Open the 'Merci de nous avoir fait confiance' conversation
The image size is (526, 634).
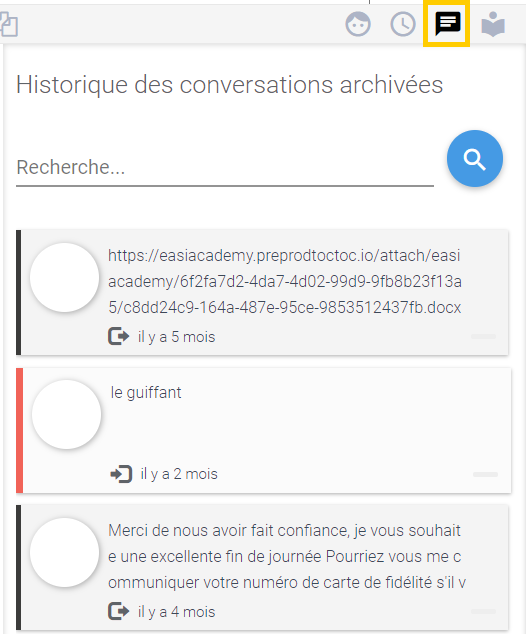pyautogui.click(x=262, y=568)
